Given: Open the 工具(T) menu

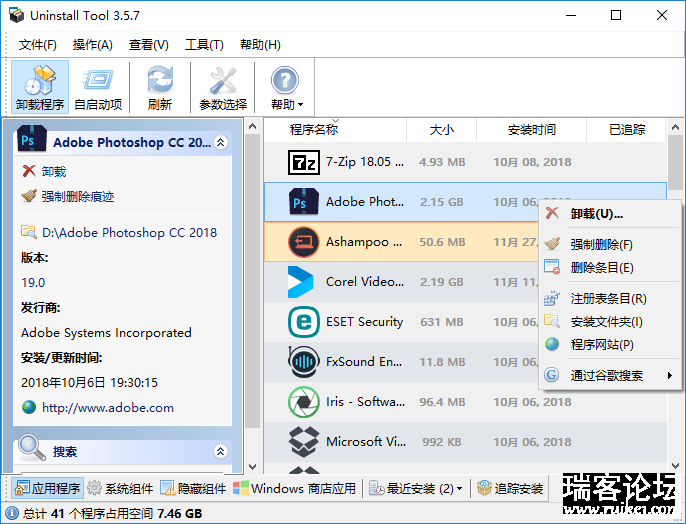Looking at the screenshot, I should pyautogui.click(x=204, y=45).
